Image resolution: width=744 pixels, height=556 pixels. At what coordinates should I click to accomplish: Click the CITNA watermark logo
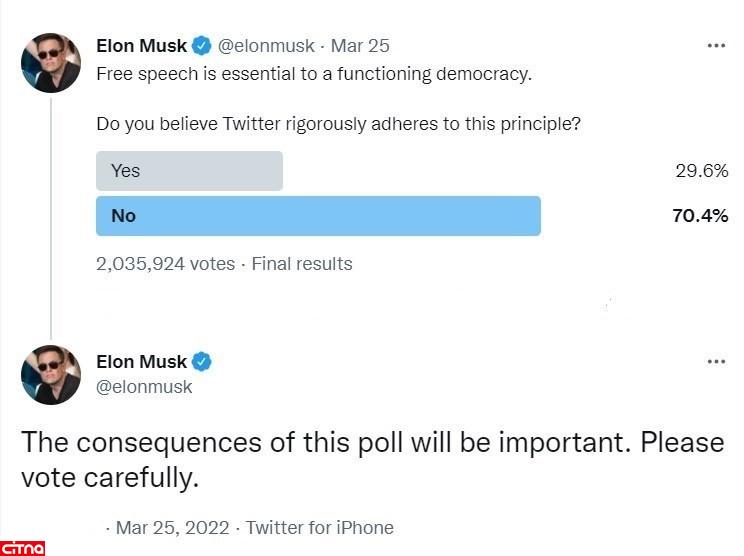[23, 546]
